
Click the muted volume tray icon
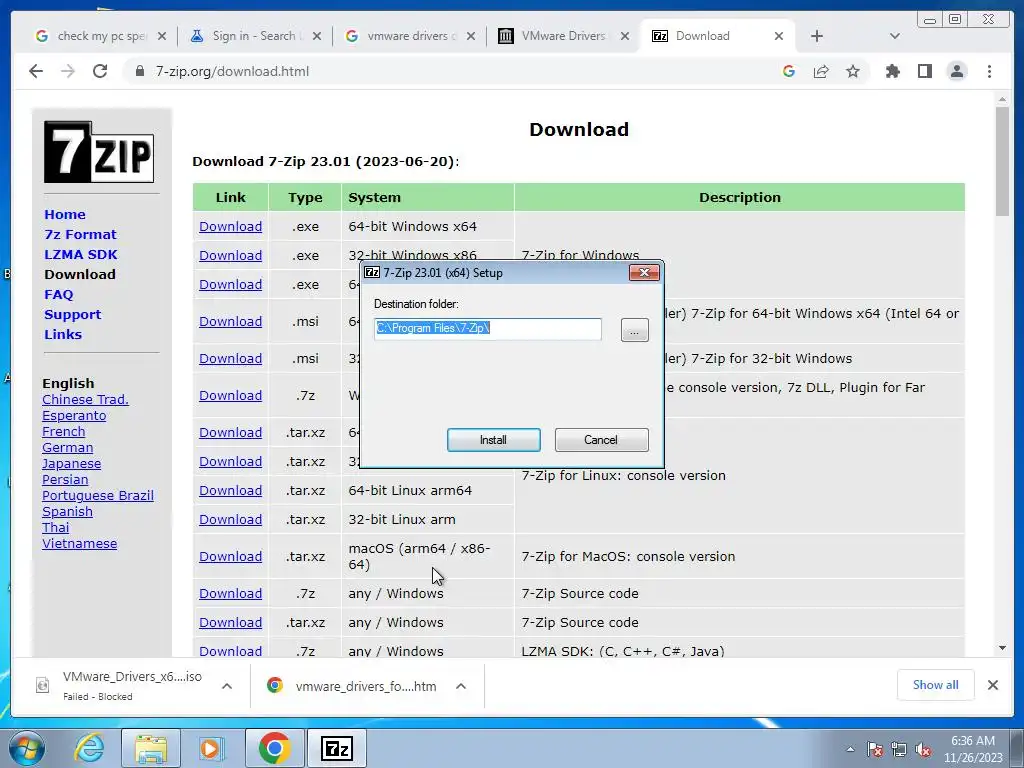[923, 749]
